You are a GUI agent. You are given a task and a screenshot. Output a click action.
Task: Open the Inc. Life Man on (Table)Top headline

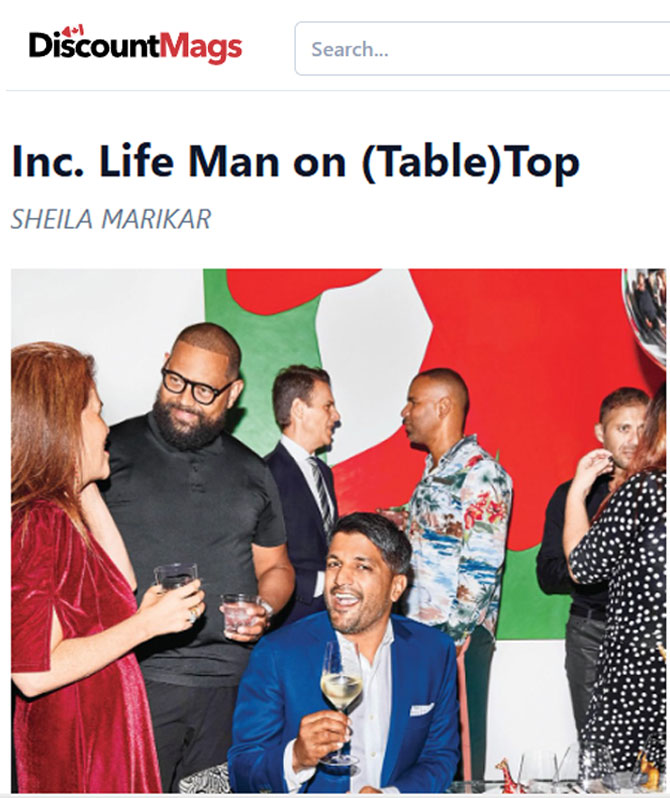point(295,162)
